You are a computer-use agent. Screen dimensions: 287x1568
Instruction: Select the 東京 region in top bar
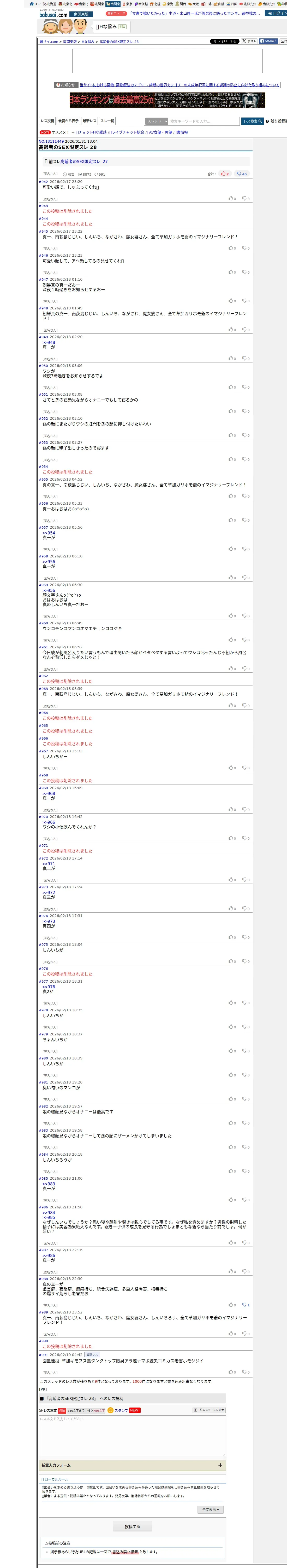pos(127,4)
